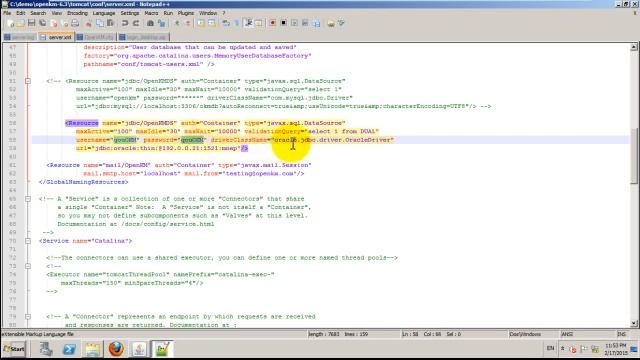The width and height of the screenshot is (640, 360).
Task: Click the vertical scrollbar thumb
Action: click(x=633, y=156)
